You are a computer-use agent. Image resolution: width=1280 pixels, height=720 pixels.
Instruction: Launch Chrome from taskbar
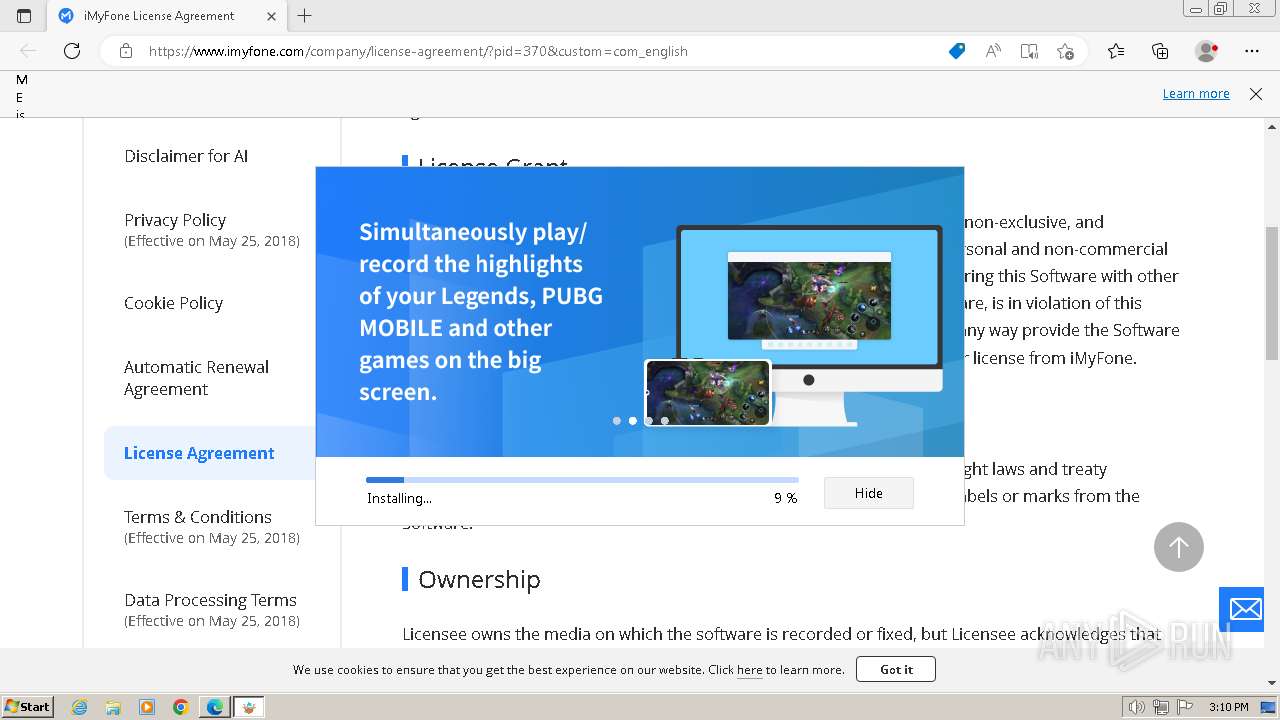(181, 707)
